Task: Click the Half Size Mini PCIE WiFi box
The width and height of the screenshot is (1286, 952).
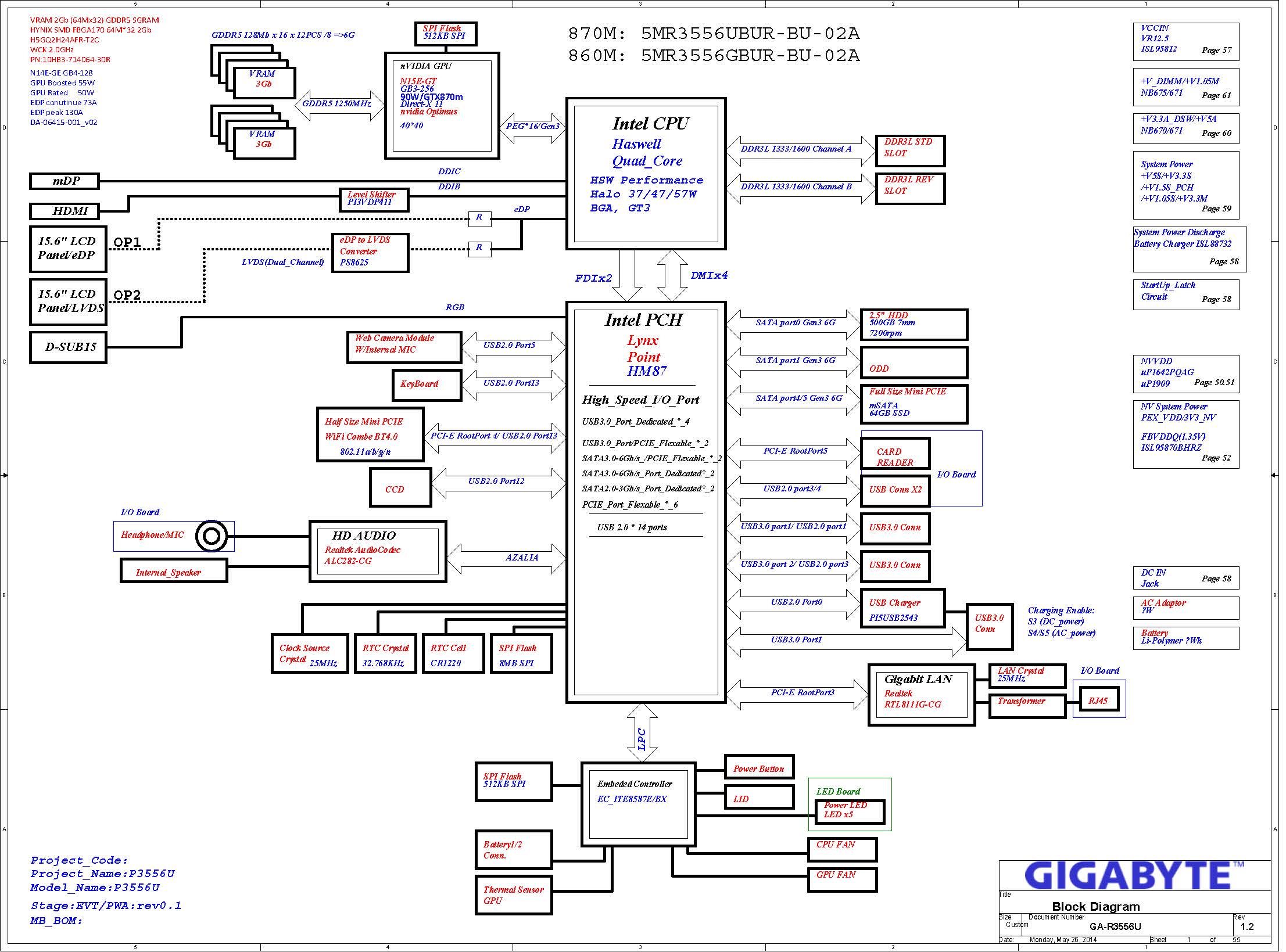Action: tap(370, 435)
